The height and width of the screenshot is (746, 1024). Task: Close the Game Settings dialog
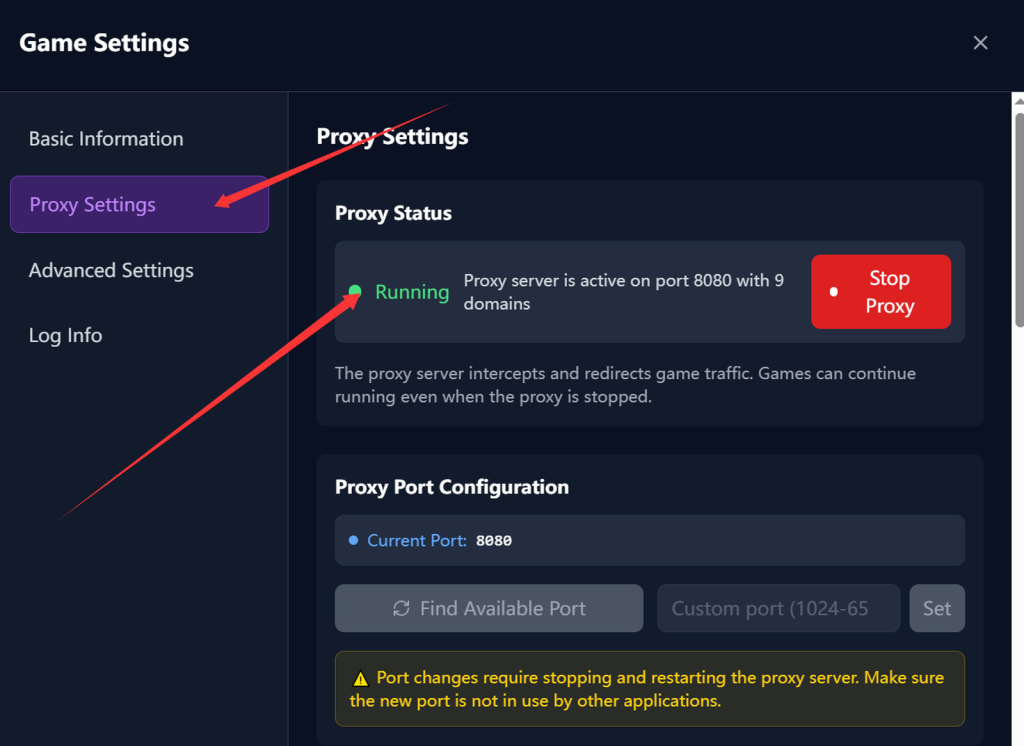pos(980,42)
